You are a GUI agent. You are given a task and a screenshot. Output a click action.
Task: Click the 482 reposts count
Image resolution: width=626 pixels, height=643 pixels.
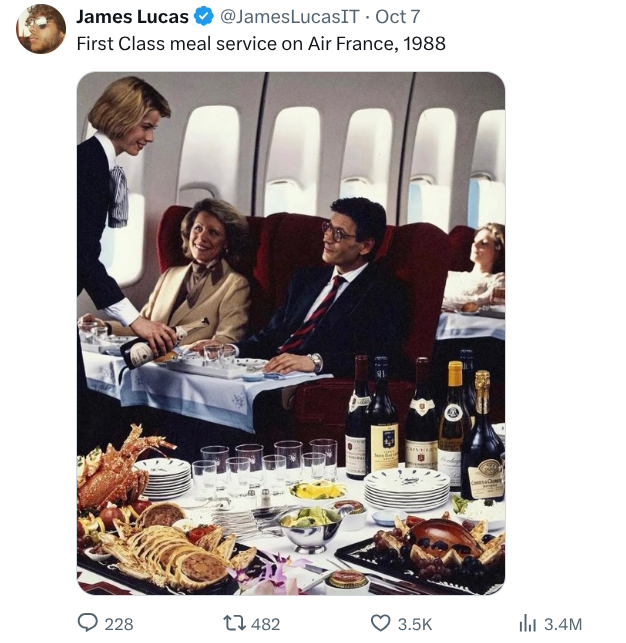(x=266, y=624)
